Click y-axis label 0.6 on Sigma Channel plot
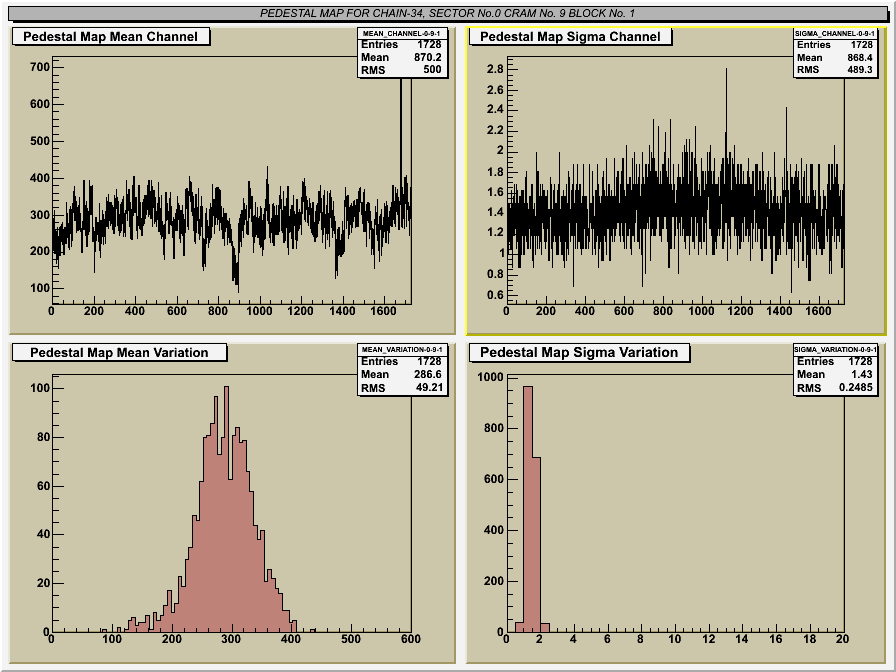Viewport: 896px width, 672px height. (x=495, y=295)
